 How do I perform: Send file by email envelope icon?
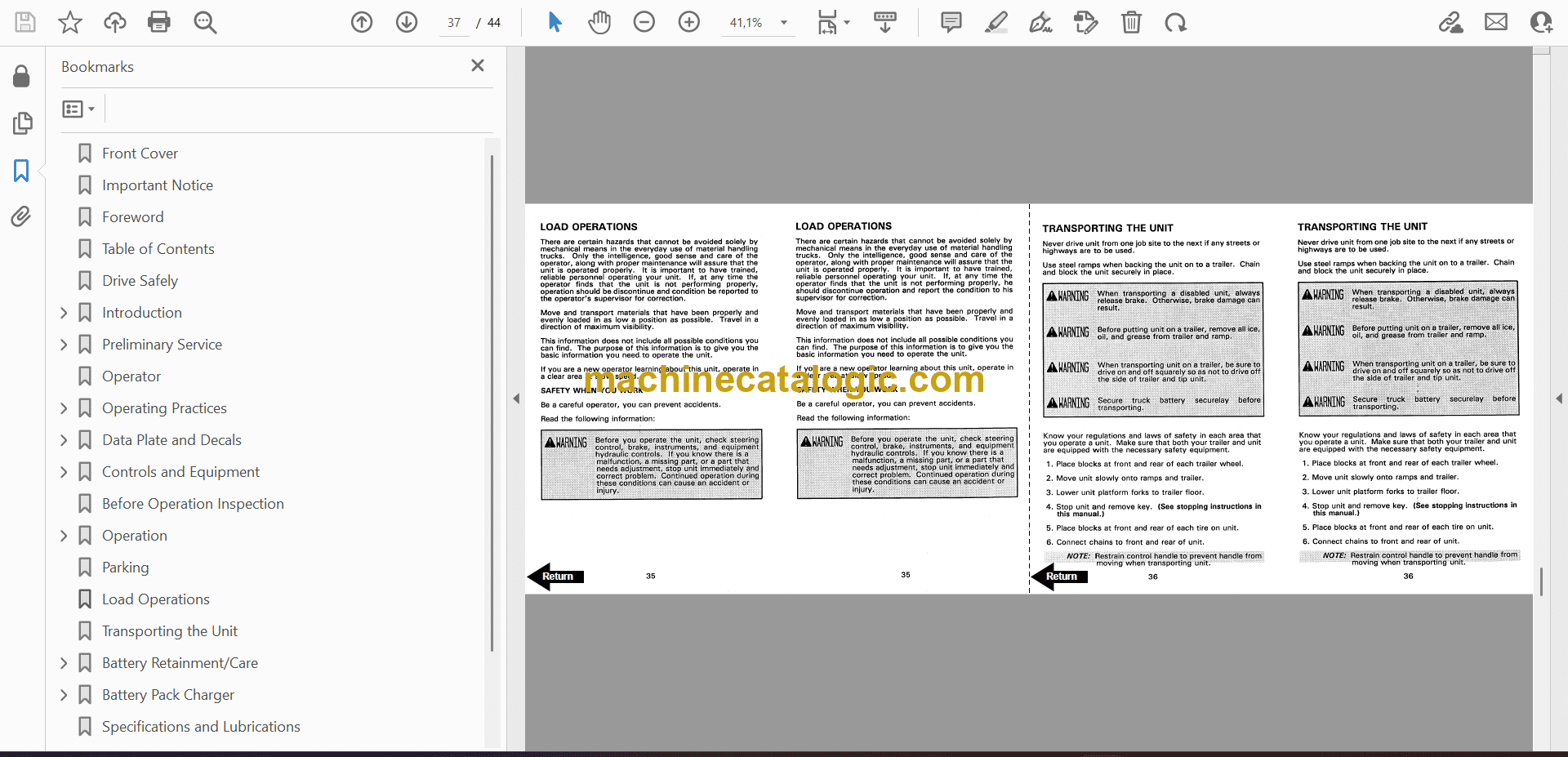coord(1496,22)
